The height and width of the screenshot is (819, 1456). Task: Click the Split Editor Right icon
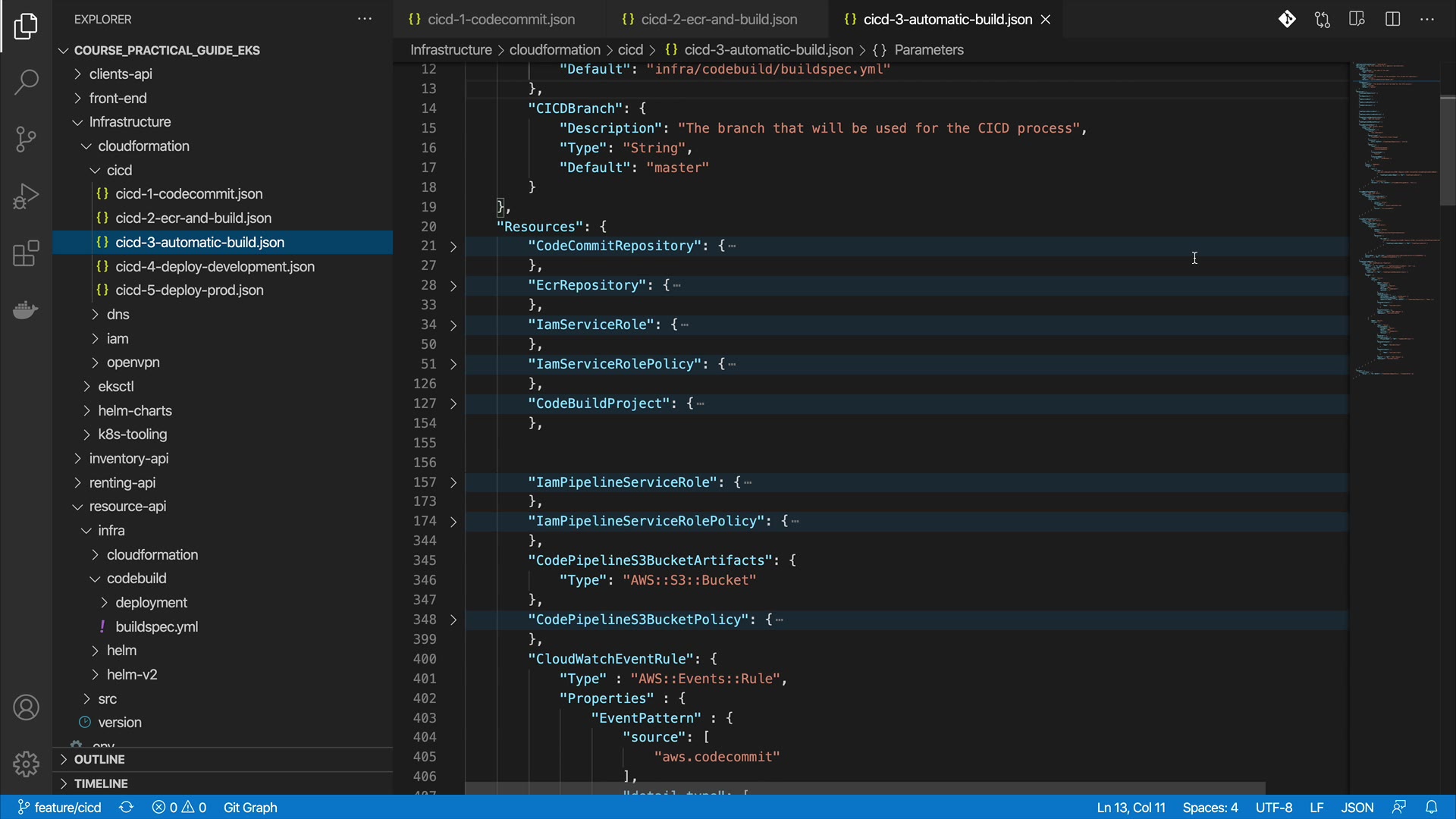click(1392, 19)
